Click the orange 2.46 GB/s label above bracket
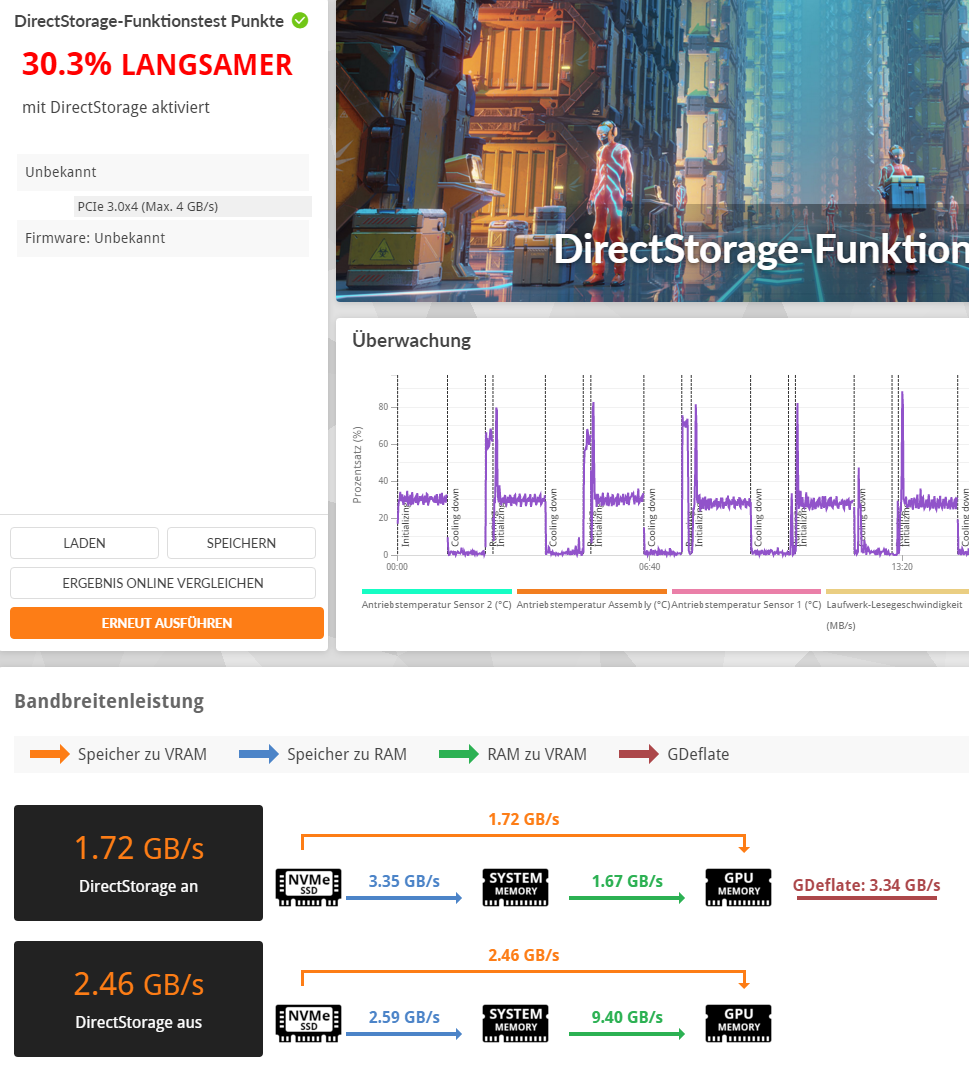 tap(524, 955)
